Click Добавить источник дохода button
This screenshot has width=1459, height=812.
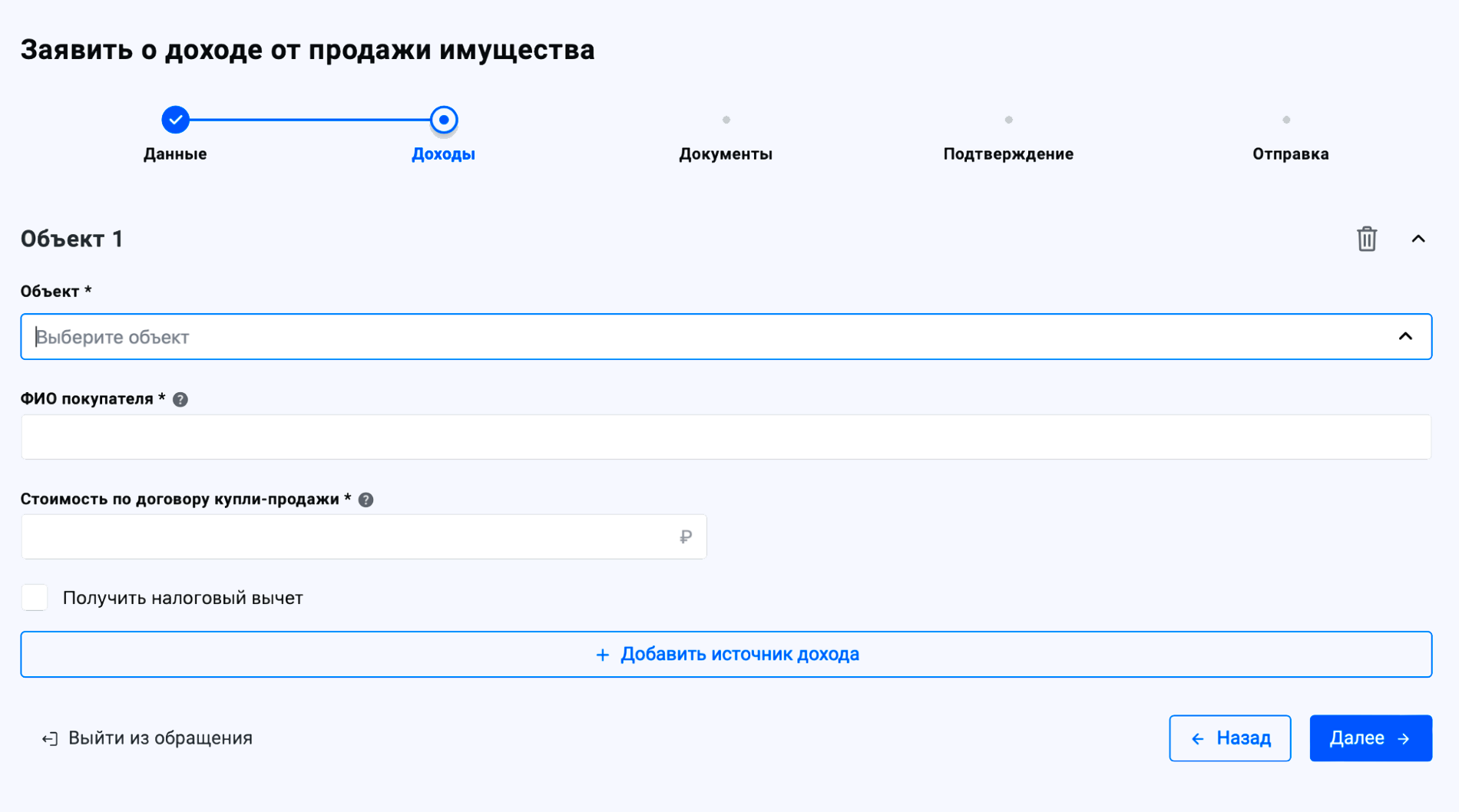click(726, 654)
